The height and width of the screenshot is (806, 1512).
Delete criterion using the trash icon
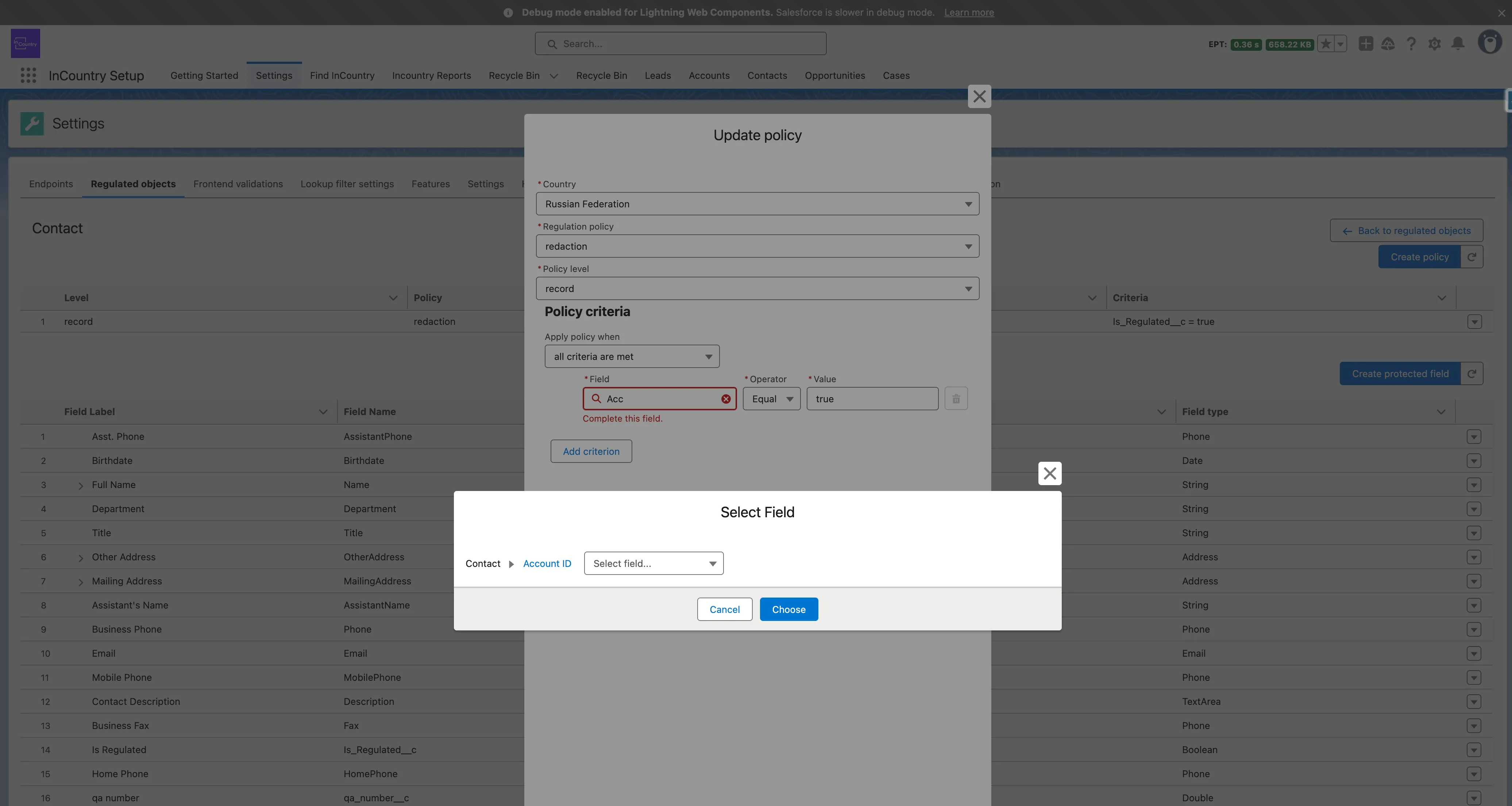pos(956,399)
